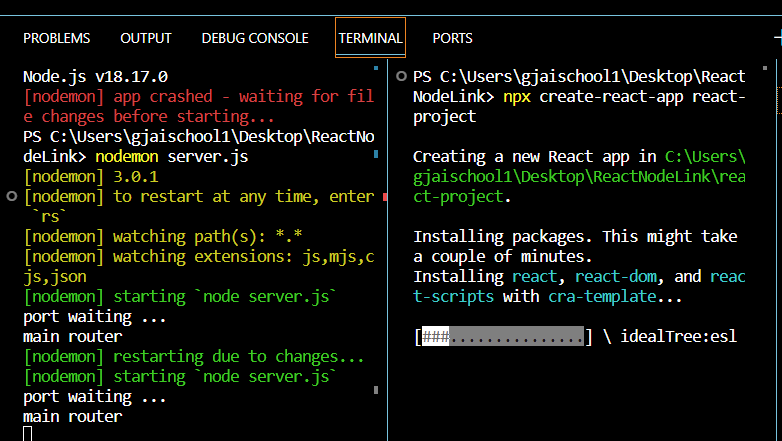Click the blue marker at top of left terminal scrollbar

pos(376,68)
